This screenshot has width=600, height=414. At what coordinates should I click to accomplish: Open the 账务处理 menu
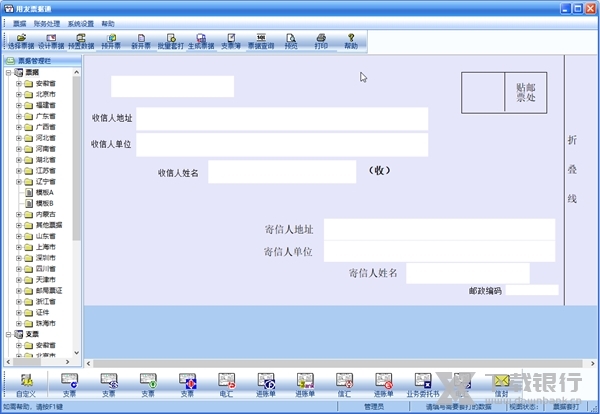tap(47, 24)
